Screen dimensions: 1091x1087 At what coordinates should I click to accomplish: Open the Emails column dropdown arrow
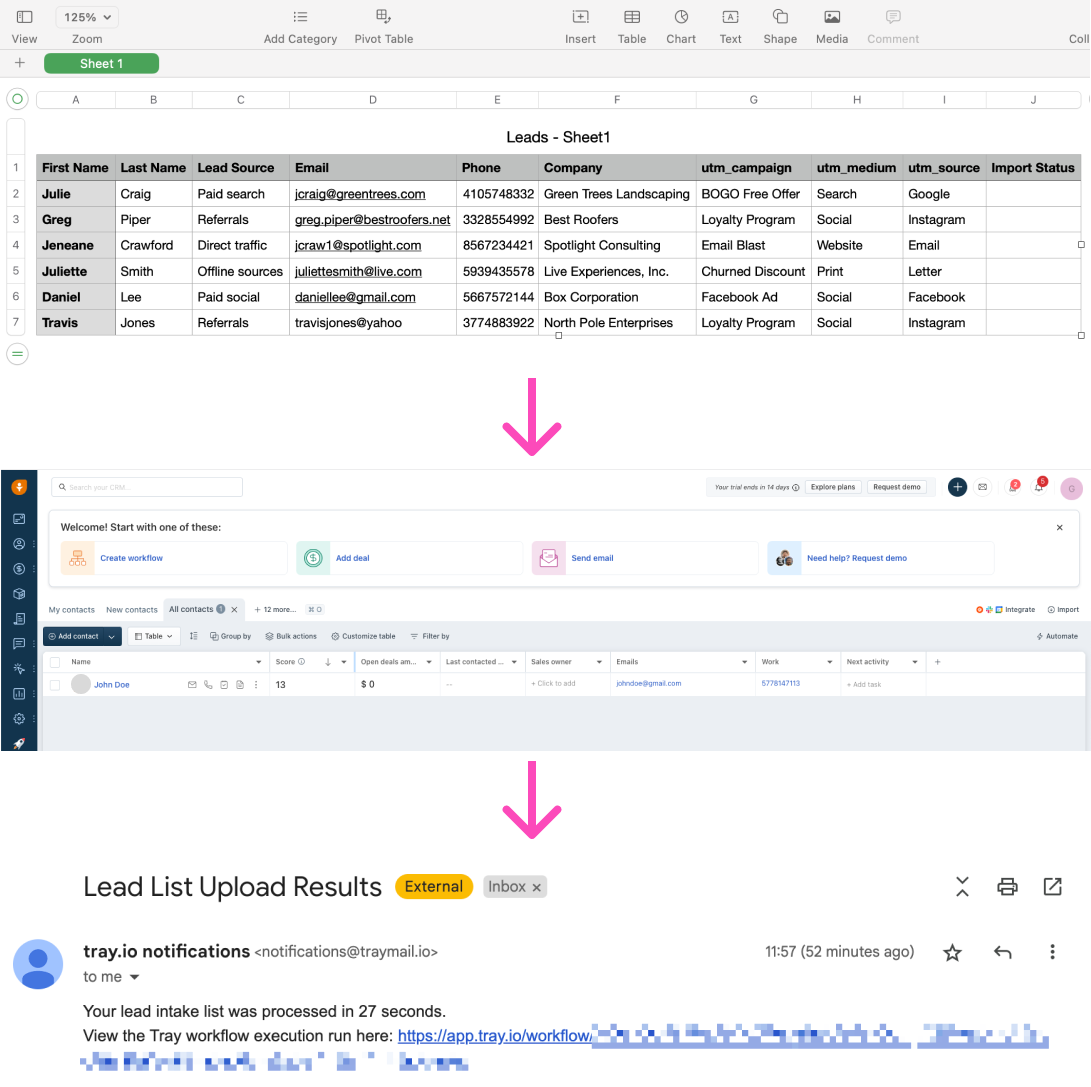click(744, 662)
